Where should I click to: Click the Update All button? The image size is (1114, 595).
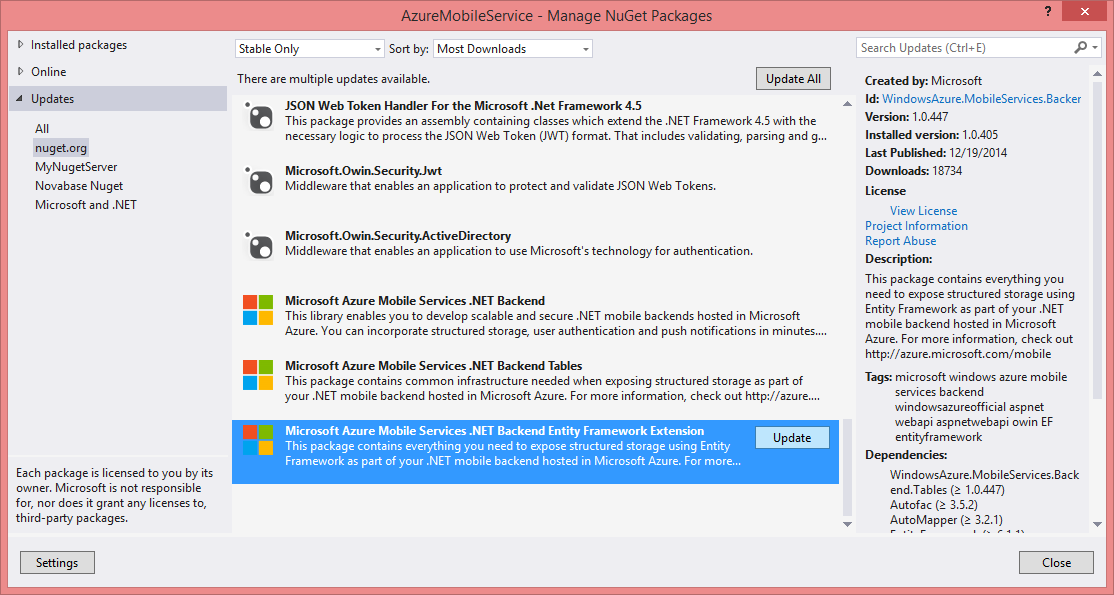click(793, 79)
